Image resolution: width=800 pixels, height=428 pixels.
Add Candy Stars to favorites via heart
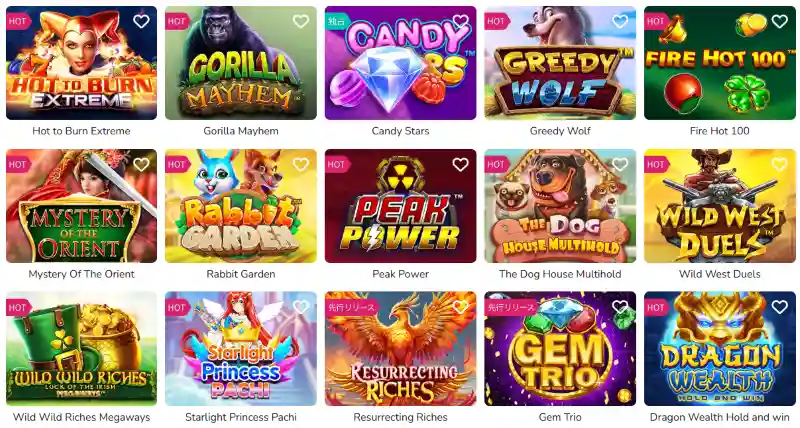tap(461, 21)
